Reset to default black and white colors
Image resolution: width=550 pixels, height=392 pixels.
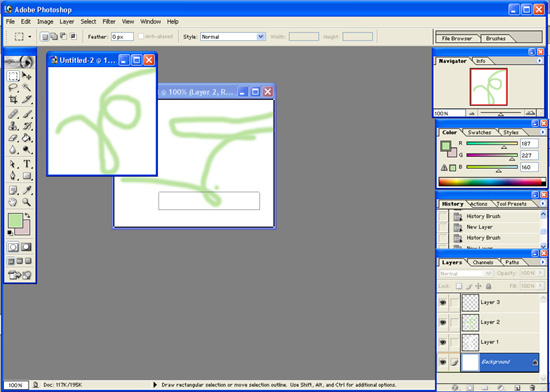10,233
